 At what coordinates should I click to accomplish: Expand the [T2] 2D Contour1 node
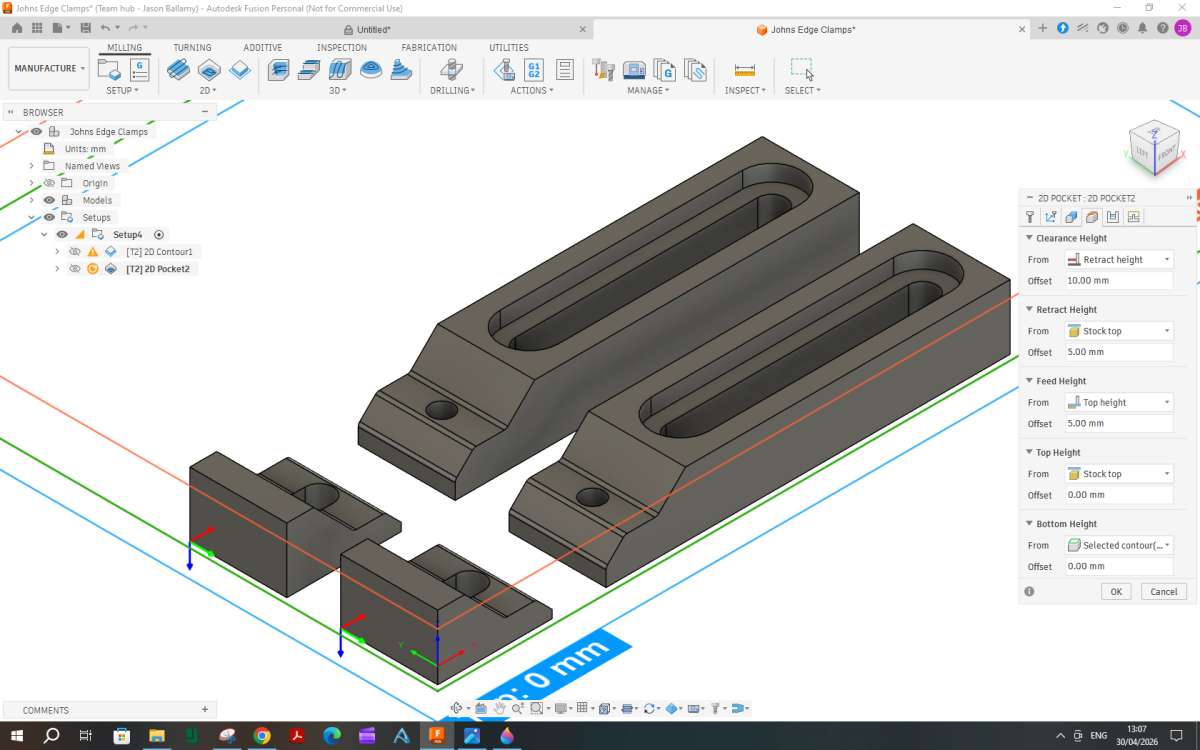pyautogui.click(x=57, y=251)
